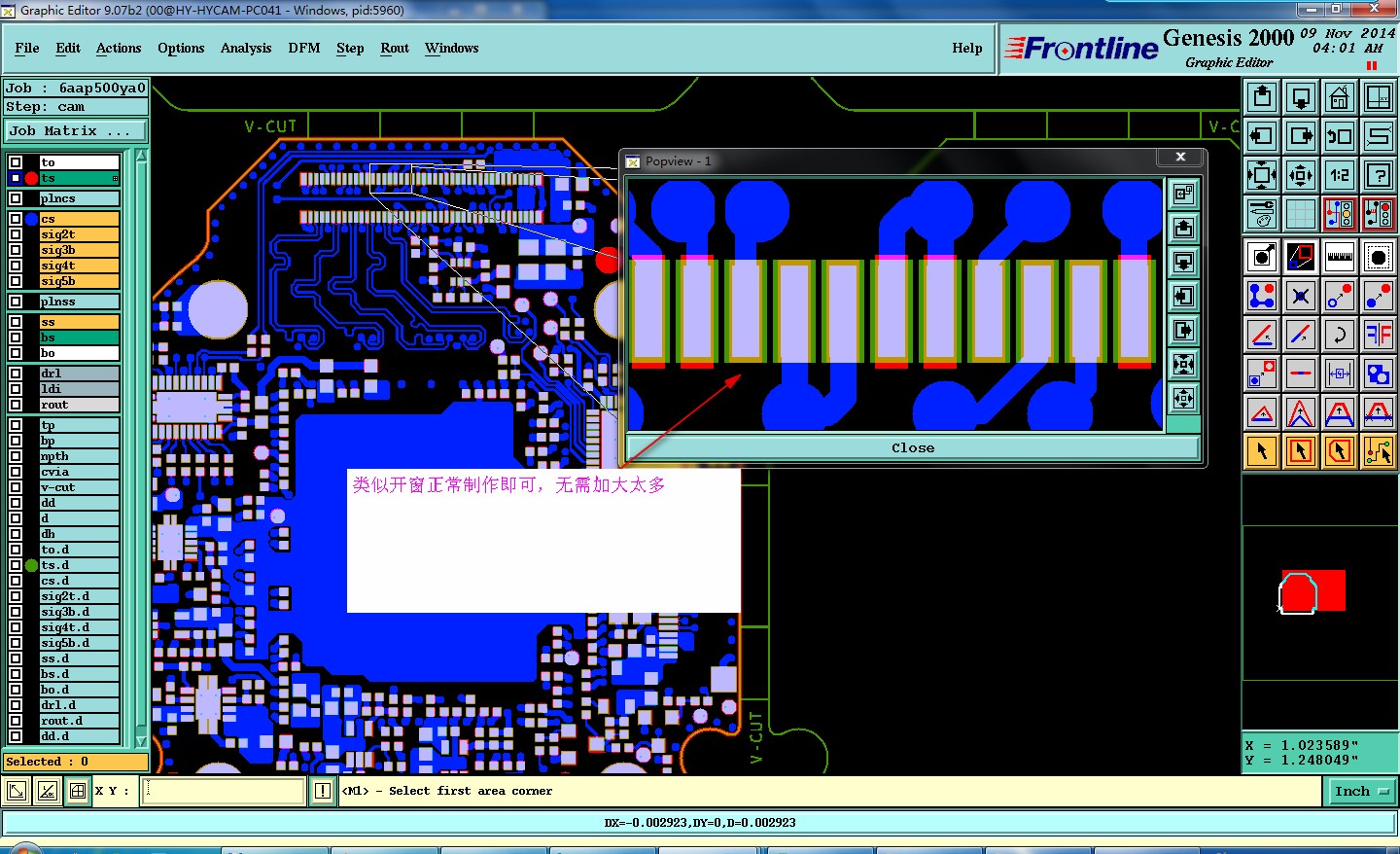The height and width of the screenshot is (854, 1400).
Task: Select the 'sig3b' layer name
Action: (80, 250)
